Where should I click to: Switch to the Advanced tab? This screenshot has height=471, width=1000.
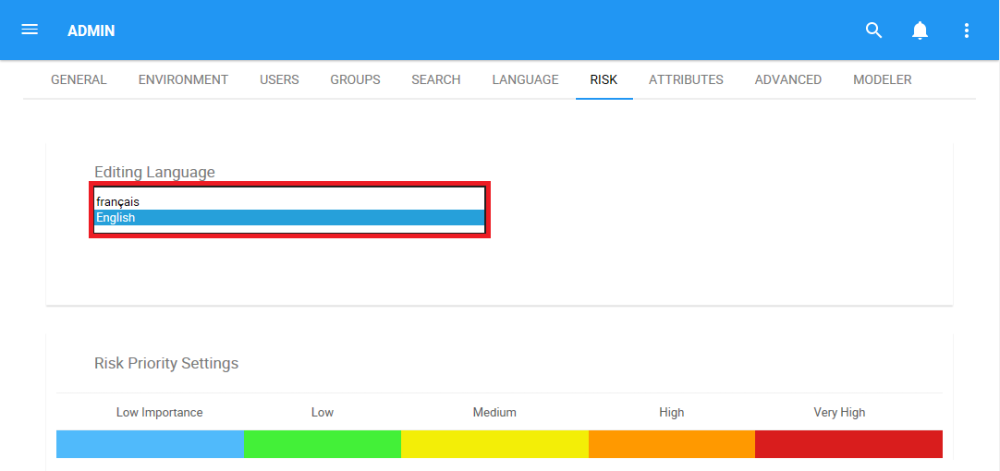pyautogui.click(x=788, y=80)
